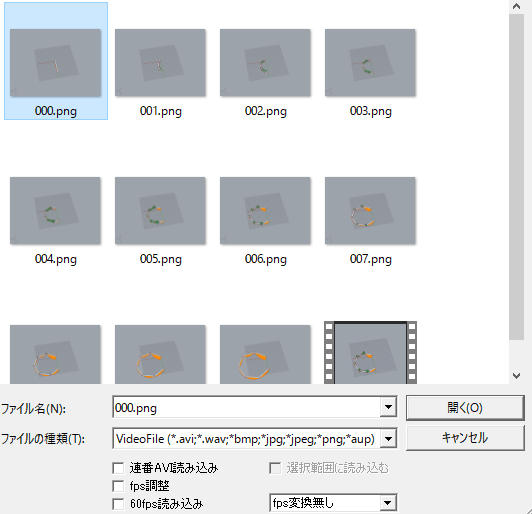The image size is (532, 514).
Task: Select the 006.png thumbnail image
Action: click(x=265, y=211)
